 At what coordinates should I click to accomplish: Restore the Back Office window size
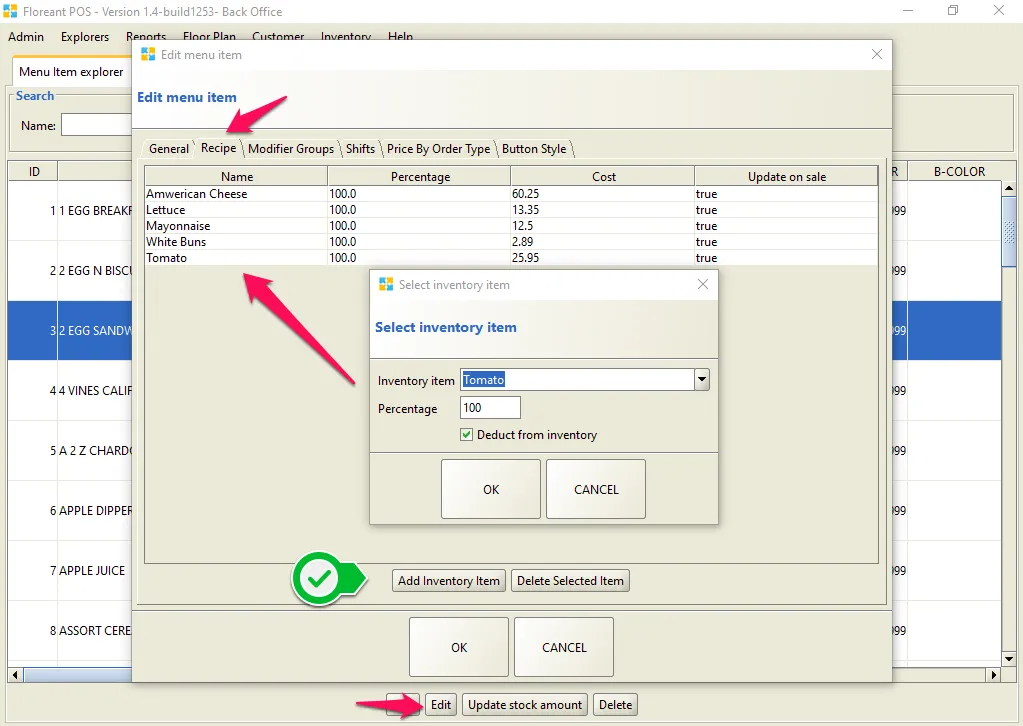tap(953, 10)
